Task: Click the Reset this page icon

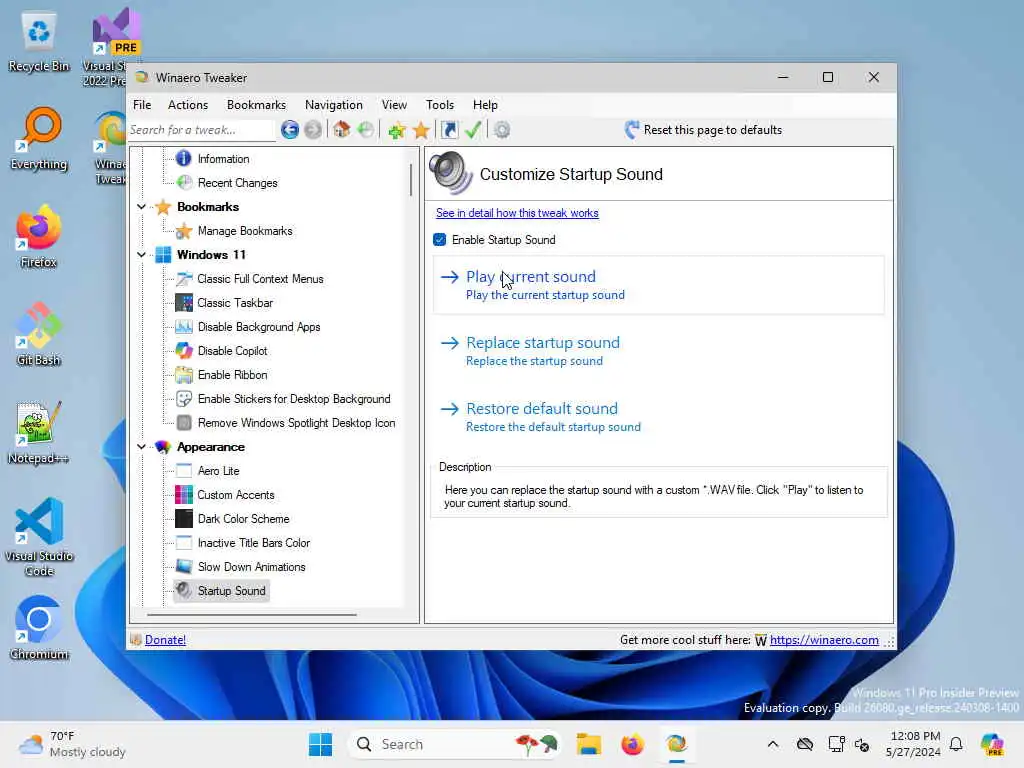Action: (x=632, y=130)
